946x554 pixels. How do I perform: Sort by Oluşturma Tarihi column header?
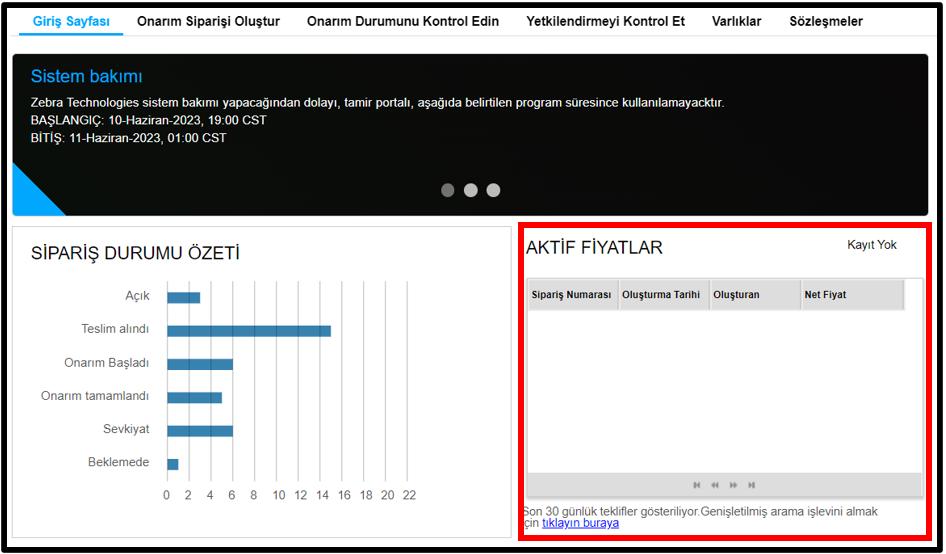point(664,295)
